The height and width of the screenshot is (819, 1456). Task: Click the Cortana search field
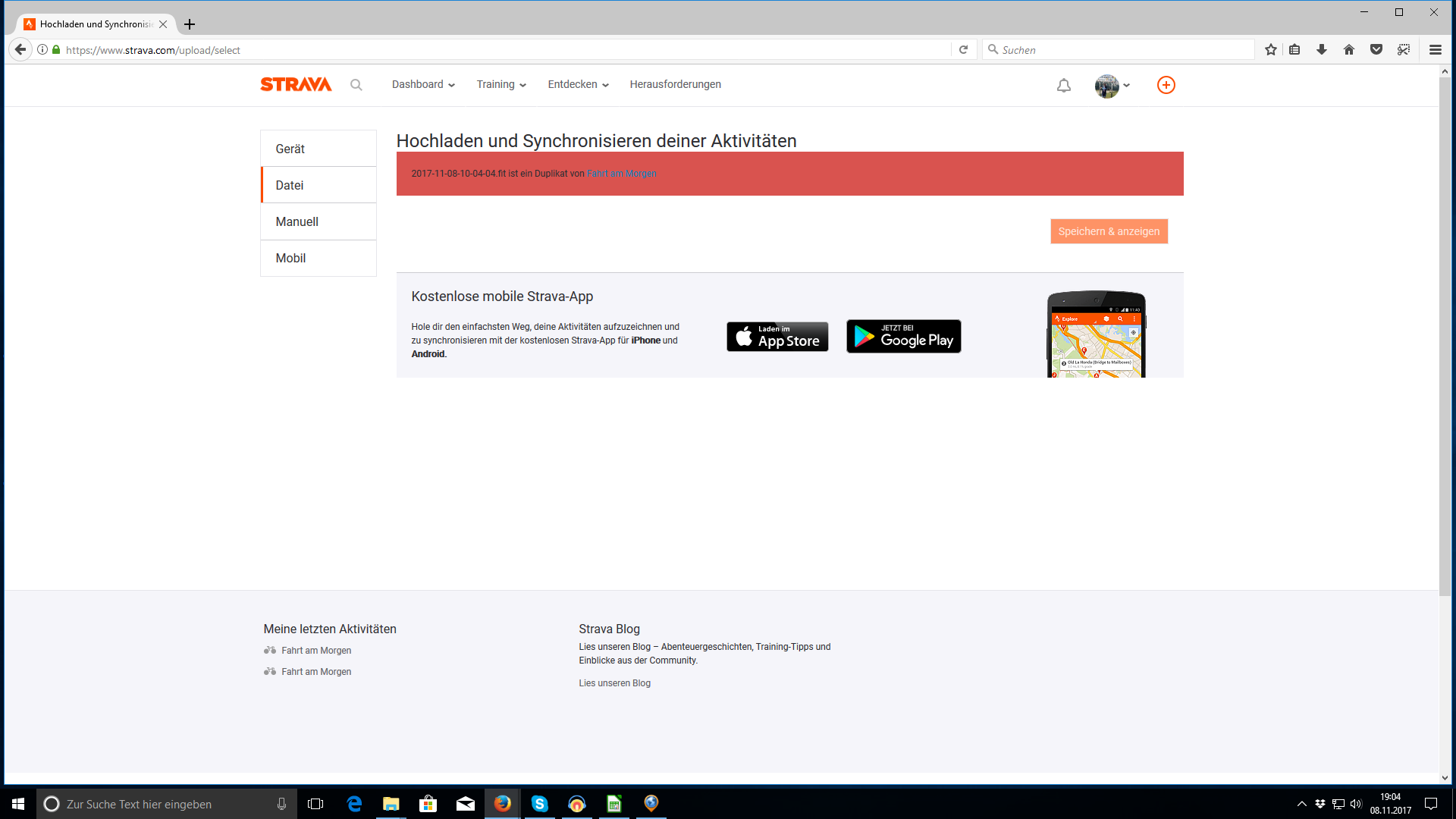[167, 804]
